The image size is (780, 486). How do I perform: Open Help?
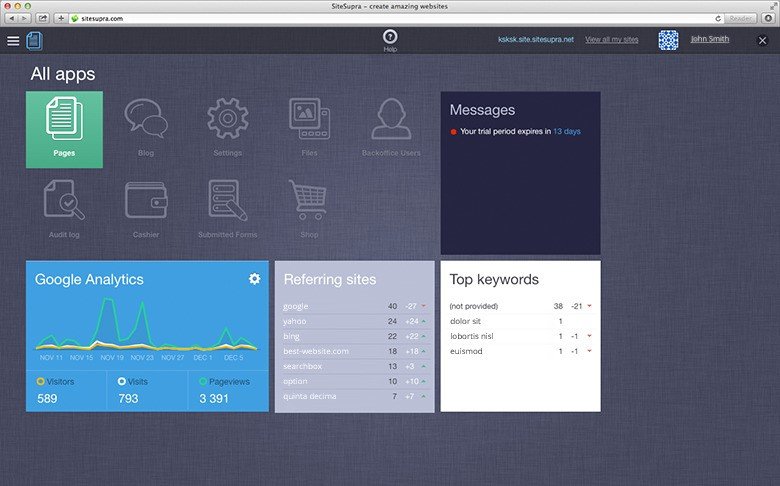coord(390,40)
